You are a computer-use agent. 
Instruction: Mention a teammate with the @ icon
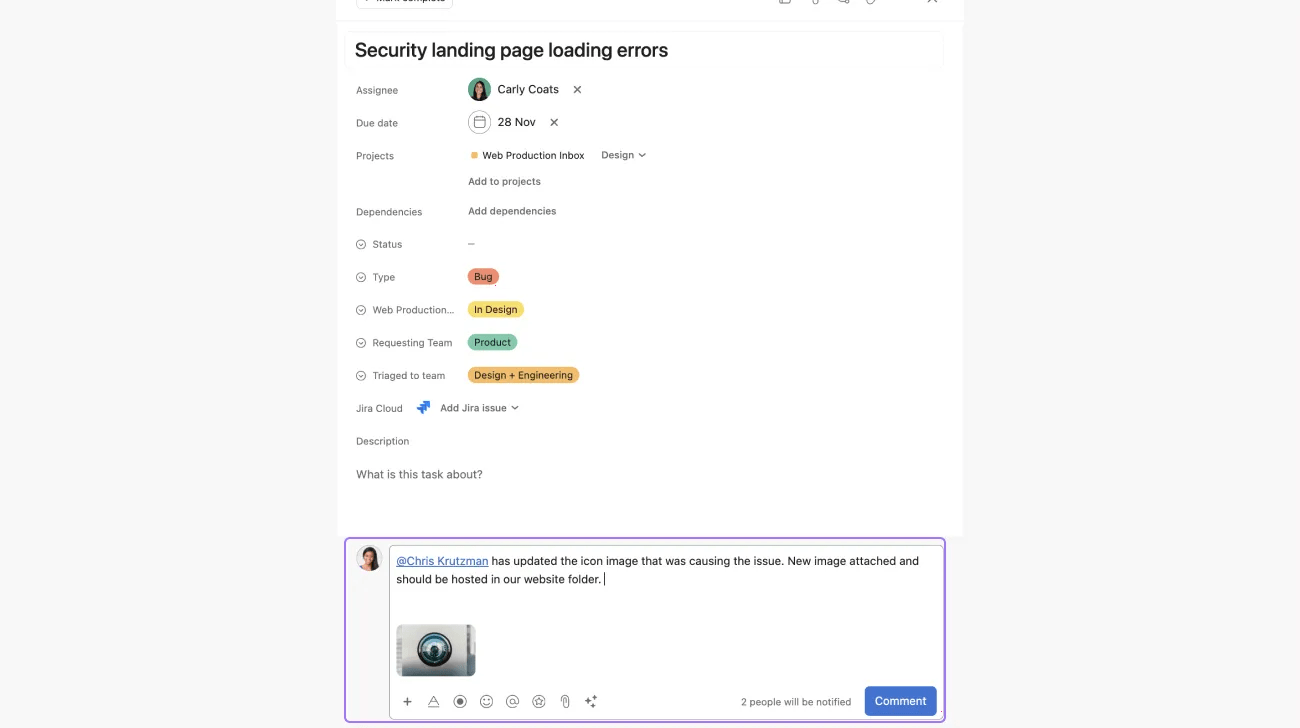click(512, 701)
